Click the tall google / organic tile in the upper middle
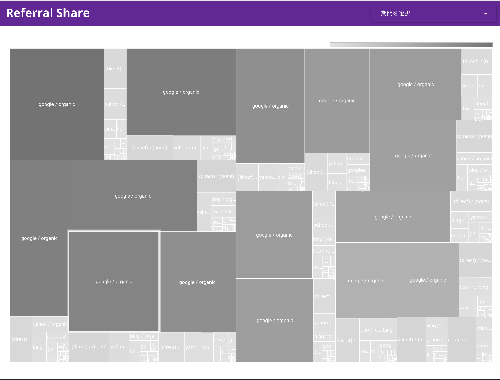This screenshot has height=380, width=500. click(x=270, y=106)
